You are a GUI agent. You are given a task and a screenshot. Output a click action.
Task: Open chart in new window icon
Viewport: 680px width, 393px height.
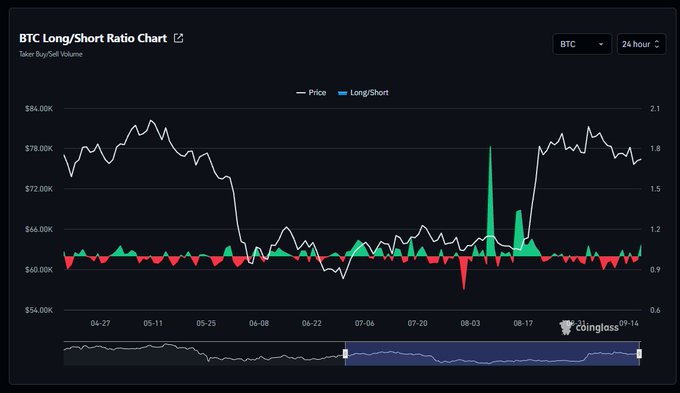pos(178,38)
